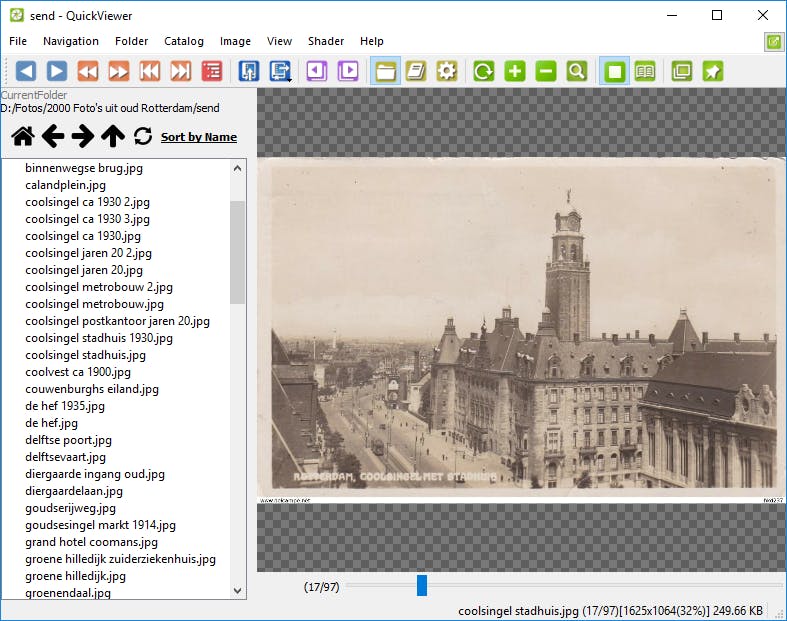Go to previous volume purple icon
Image resolution: width=787 pixels, height=621 pixels.
coord(317,71)
